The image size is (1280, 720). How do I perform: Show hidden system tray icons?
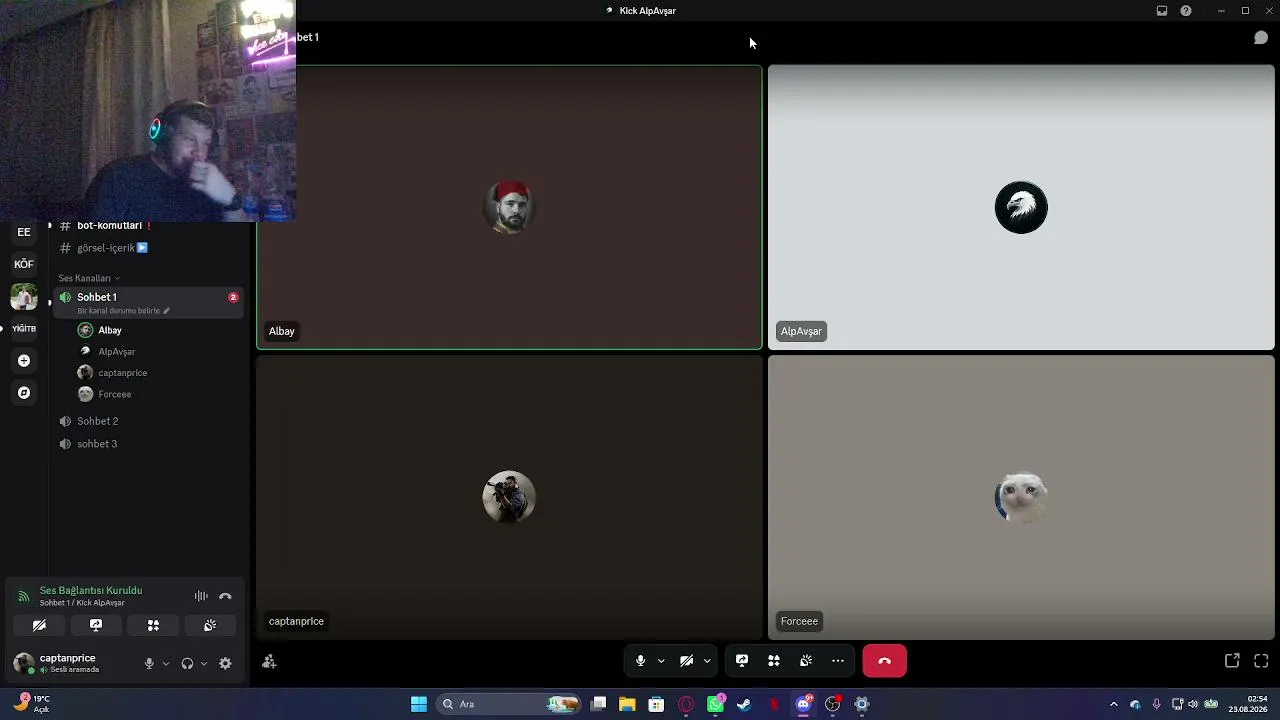[1113, 704]
